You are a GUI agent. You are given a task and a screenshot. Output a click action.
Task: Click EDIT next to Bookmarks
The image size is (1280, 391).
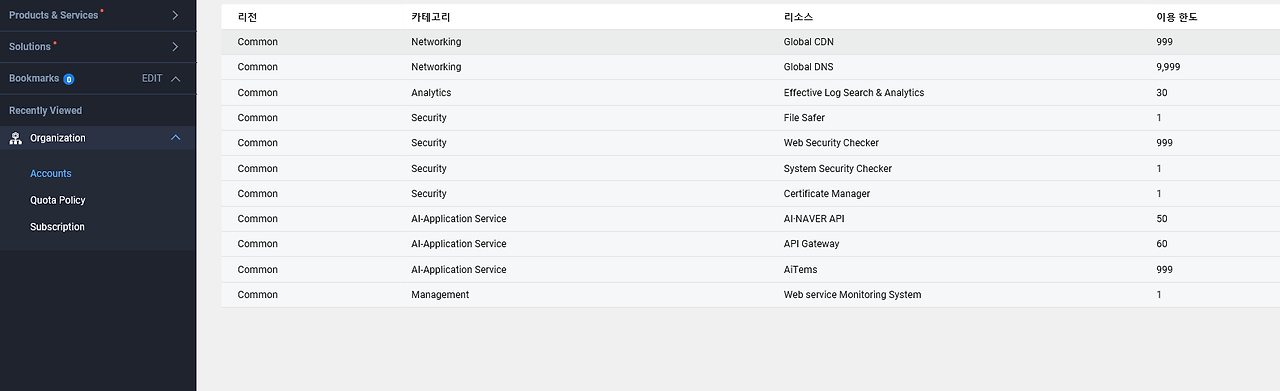coord(152,78)
